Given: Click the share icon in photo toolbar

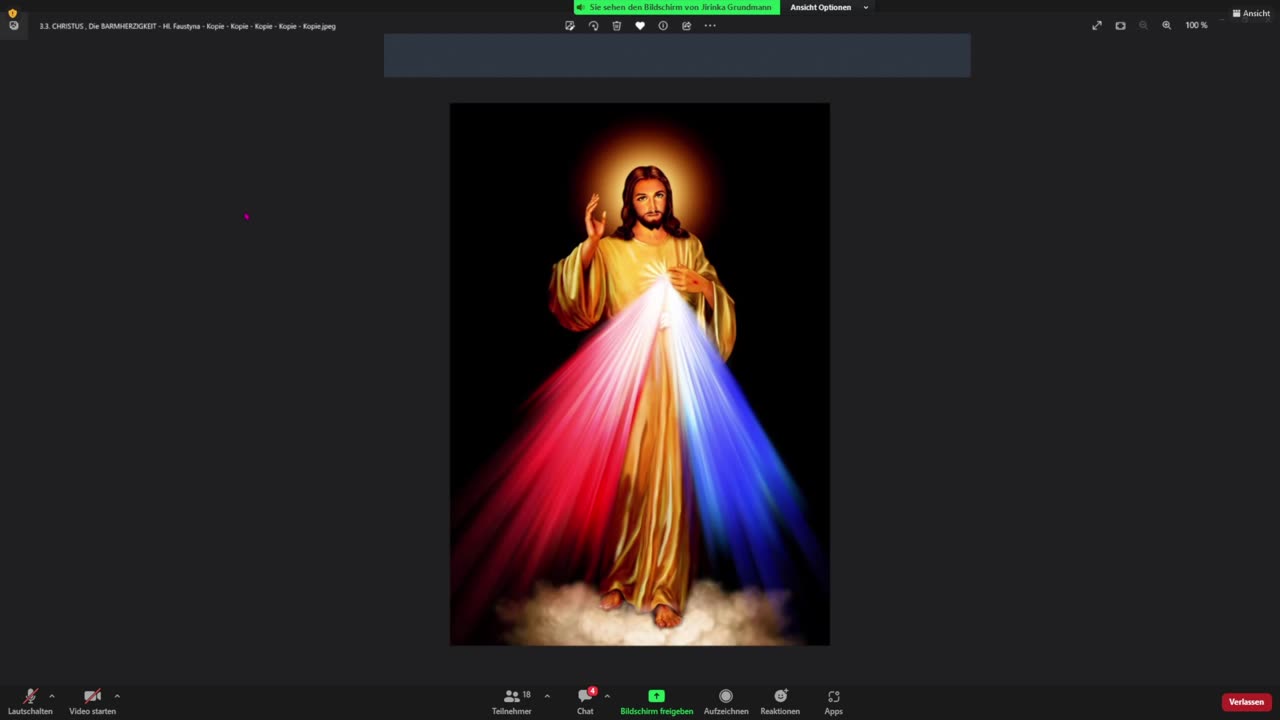Looking at the screenshot, I should [x=687, y=26].
